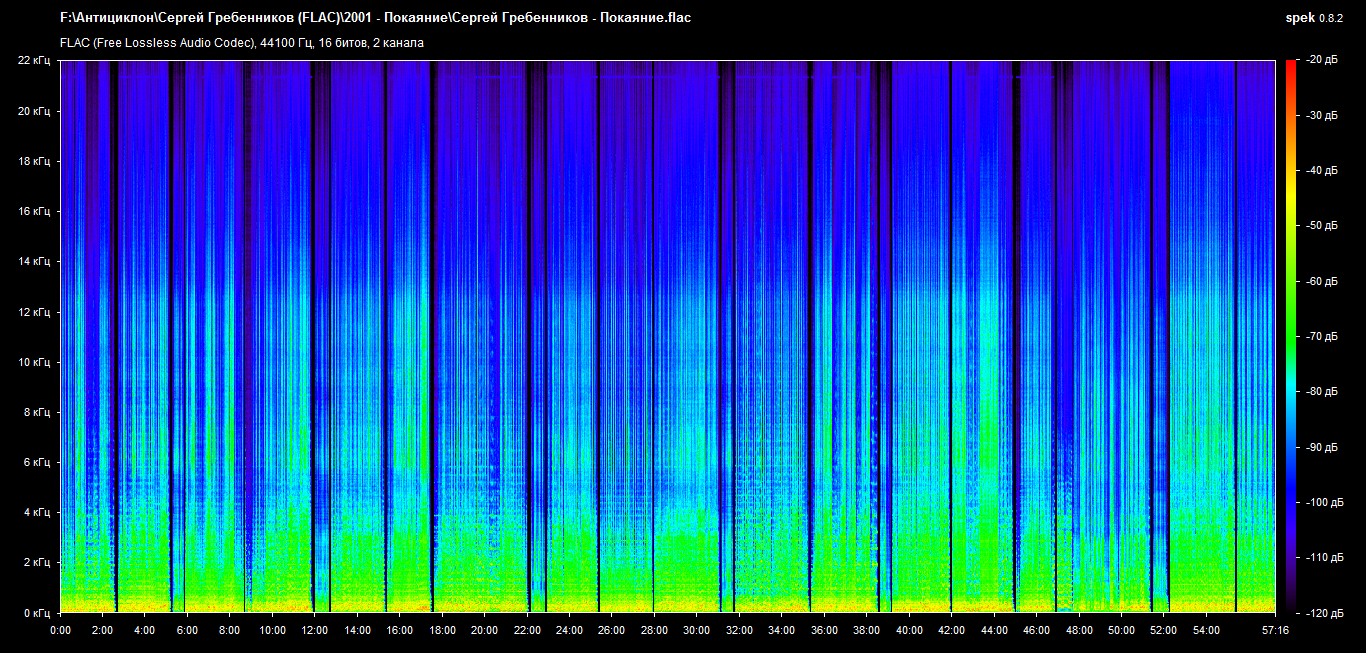Click the 18:00 time axis marker
This screenshot has width=1366, height=653.
(x=442, y=631)
